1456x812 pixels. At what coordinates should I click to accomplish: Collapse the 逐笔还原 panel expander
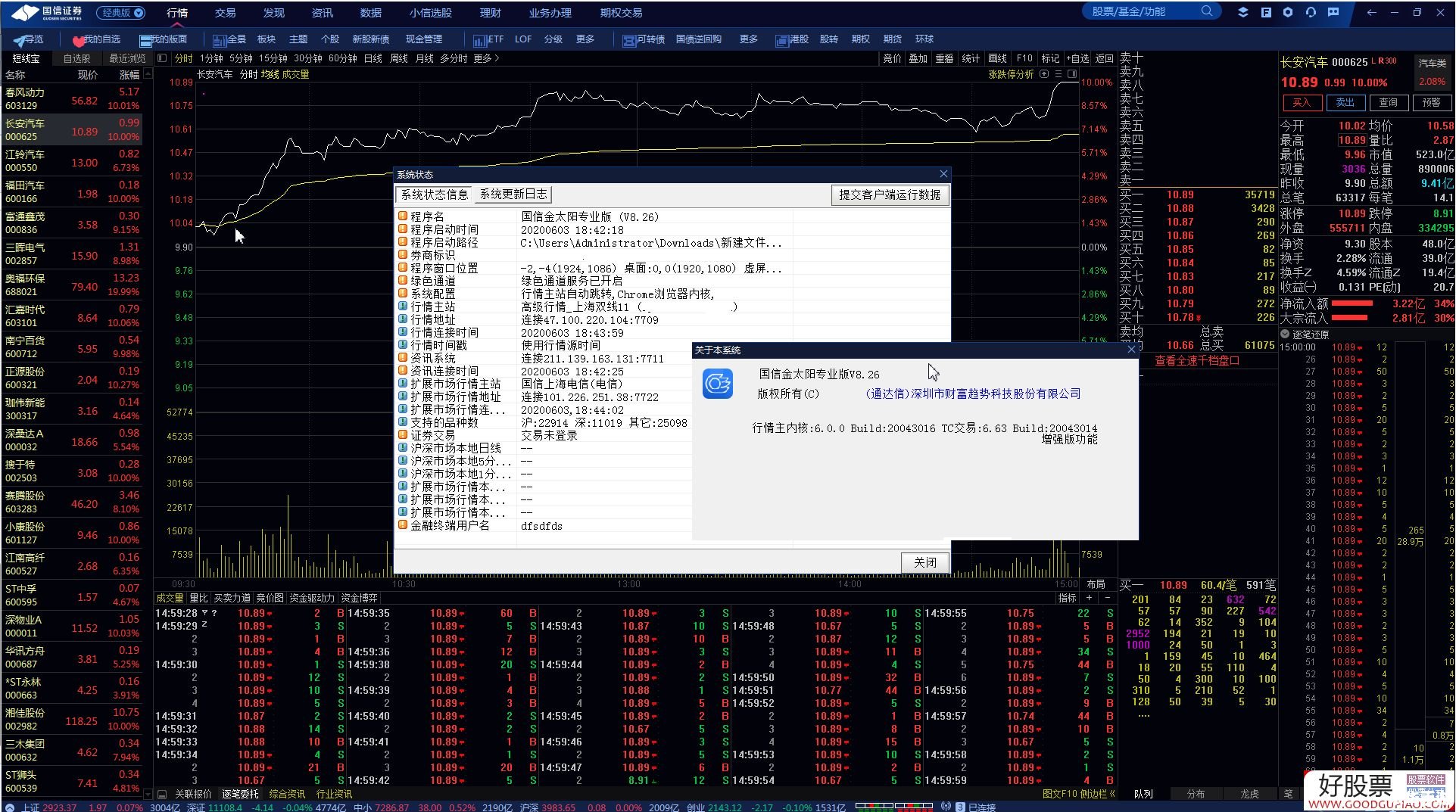[x=1285, y=334]
